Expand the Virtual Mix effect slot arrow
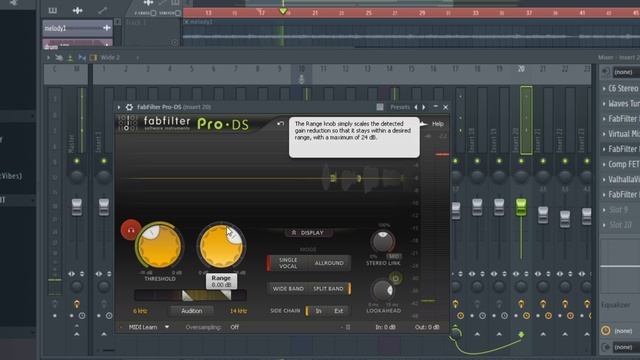The height and width of the screenshot is (360, 640). (x=604, y=134)
